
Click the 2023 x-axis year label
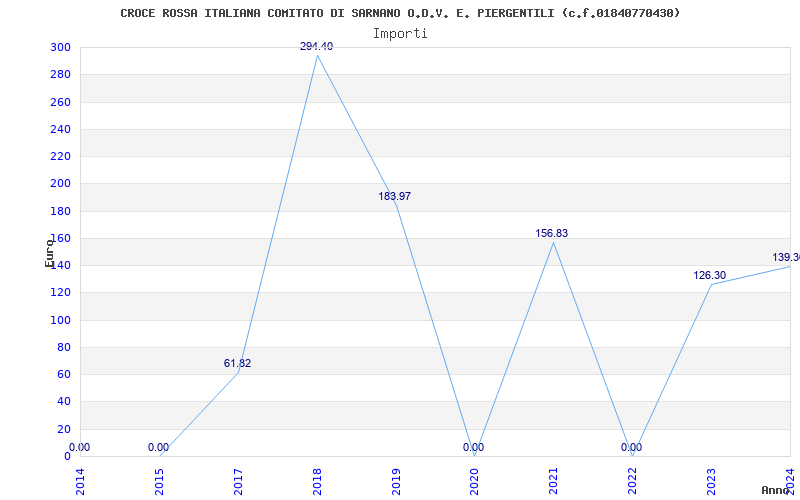(711, 481)
